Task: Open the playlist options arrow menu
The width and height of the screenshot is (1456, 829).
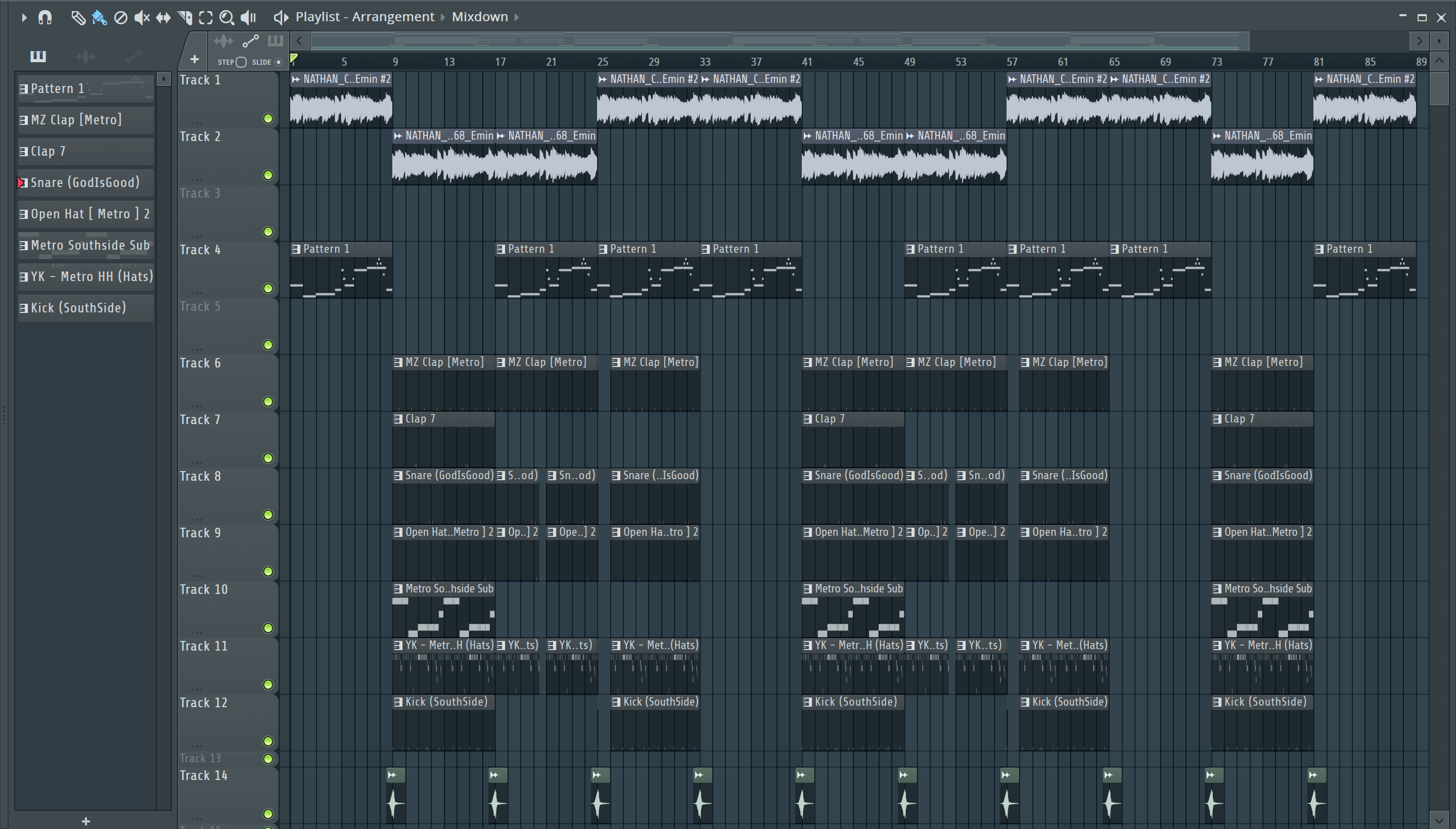Action: (23, 18)
